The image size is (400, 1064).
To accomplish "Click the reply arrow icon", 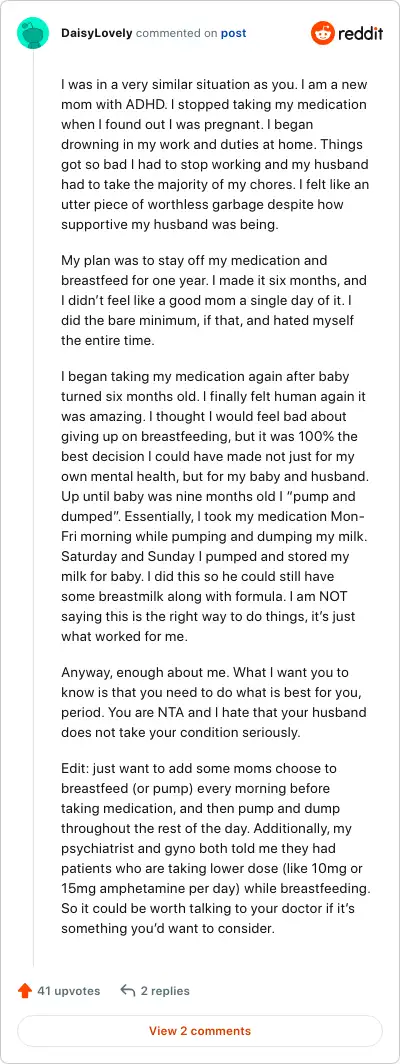I will [128, 991].
